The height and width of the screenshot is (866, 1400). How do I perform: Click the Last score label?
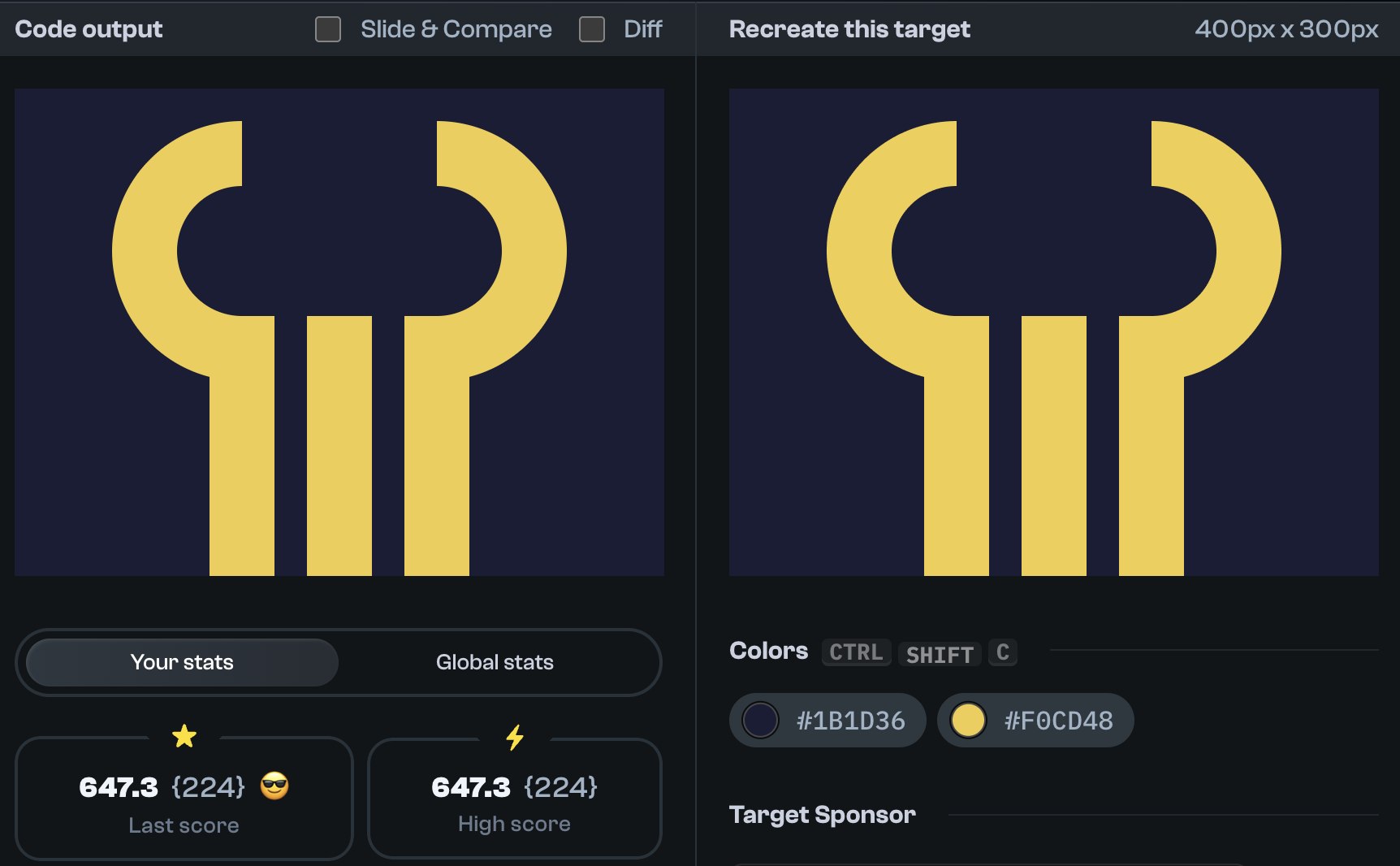[184, 825]
